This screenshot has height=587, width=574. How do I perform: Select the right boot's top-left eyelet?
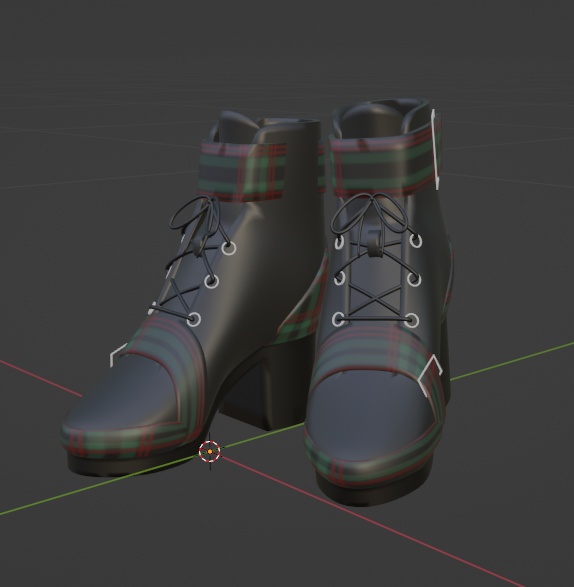pyautogui.click(x=339, y=242)
